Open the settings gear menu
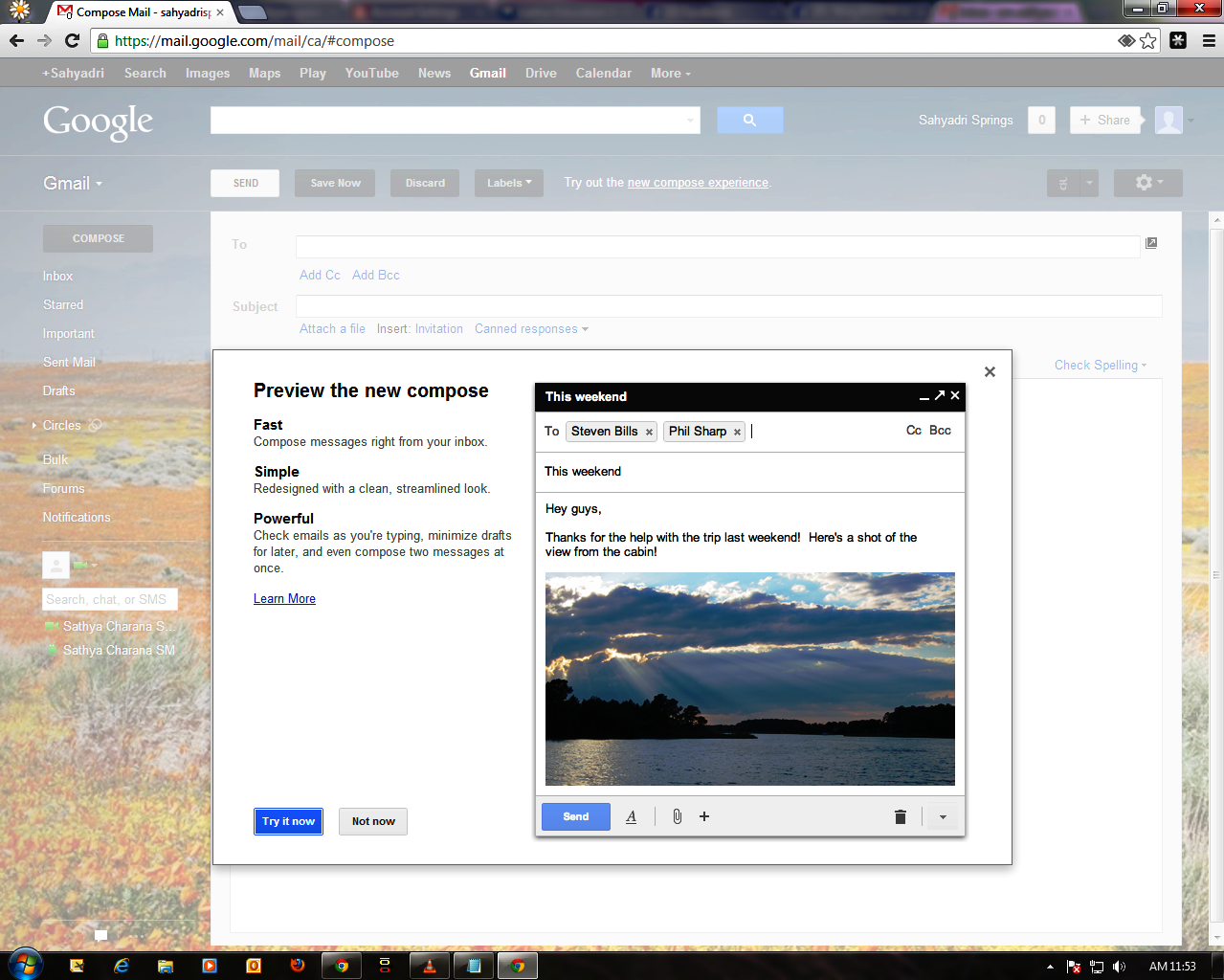 pyautogui.click(x=1148, y=183)
